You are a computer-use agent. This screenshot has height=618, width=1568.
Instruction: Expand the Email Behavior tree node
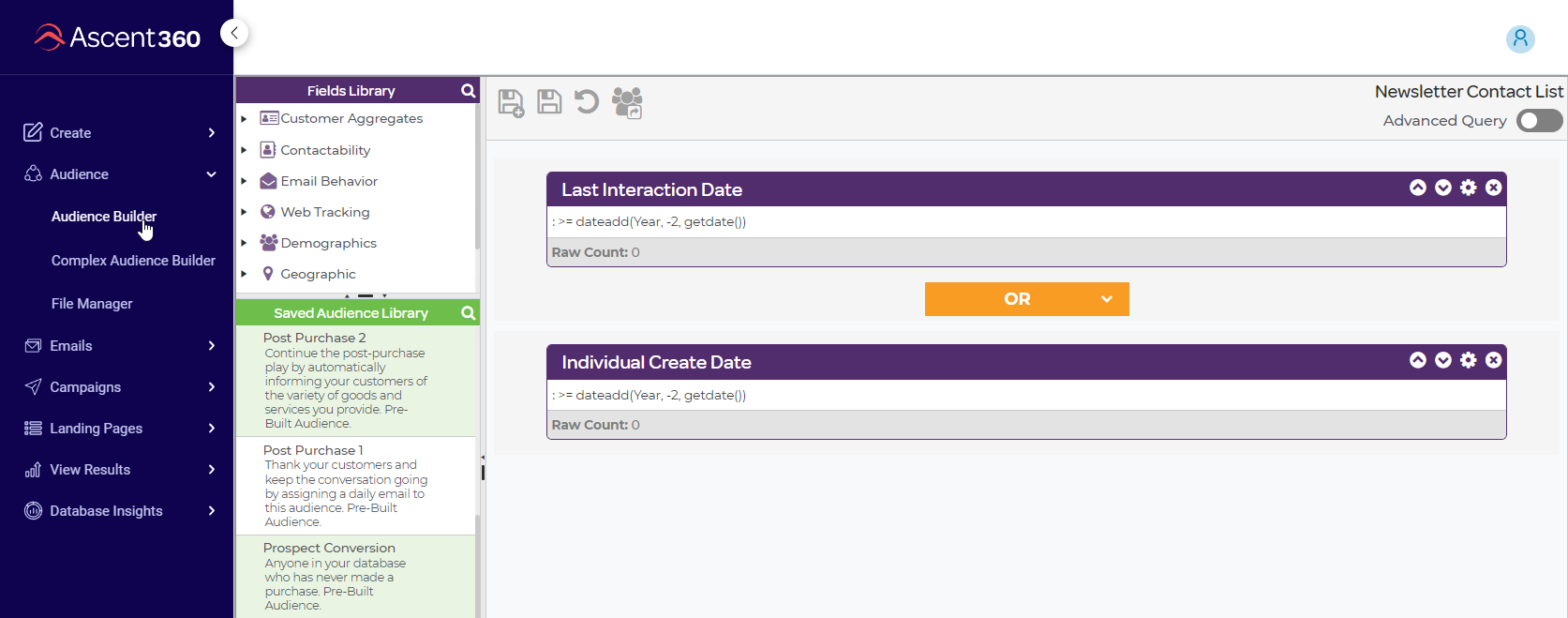click(x=244, y=181)
